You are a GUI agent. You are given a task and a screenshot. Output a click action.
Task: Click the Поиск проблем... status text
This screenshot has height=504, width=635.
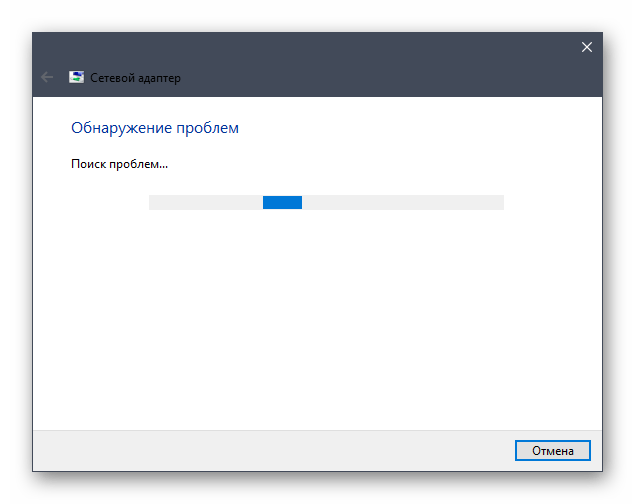tap(119, 164)
